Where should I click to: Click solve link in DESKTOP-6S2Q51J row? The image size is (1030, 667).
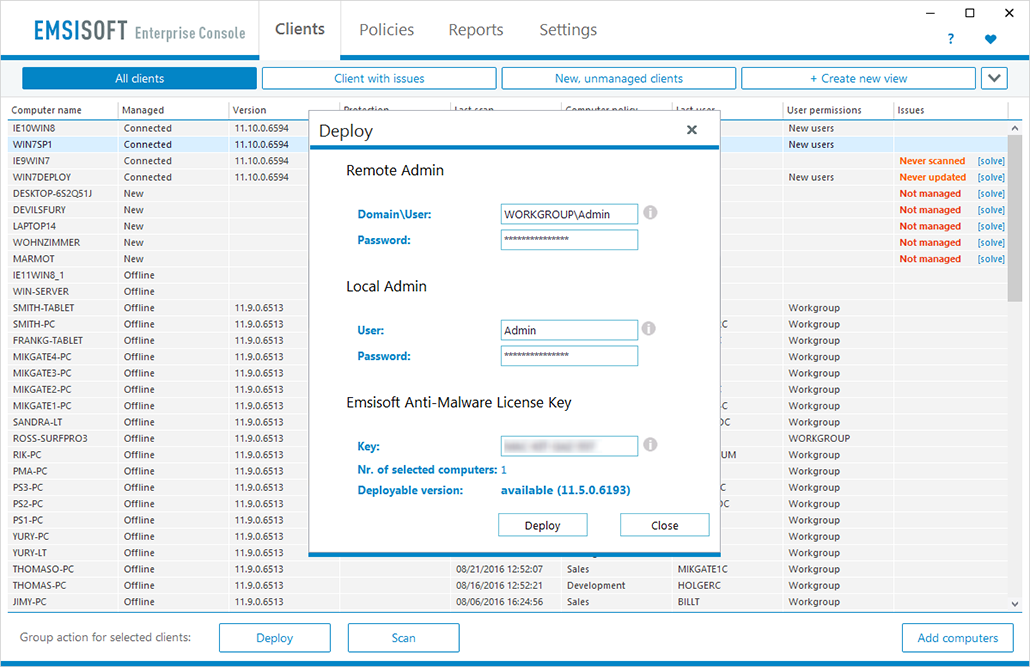(x=991, y=194)
